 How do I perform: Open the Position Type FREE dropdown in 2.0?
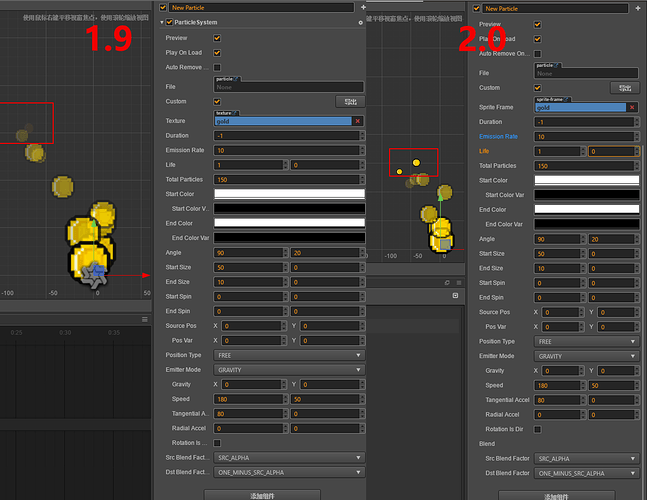[x=586, y=342]
